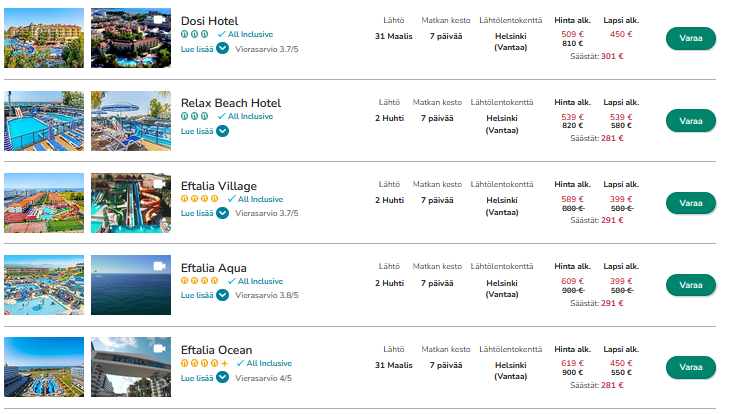Click All Inclusive checkmark for Eftalia Ocean
Viewport: 740px width, 414px height.
coord(239,363)
